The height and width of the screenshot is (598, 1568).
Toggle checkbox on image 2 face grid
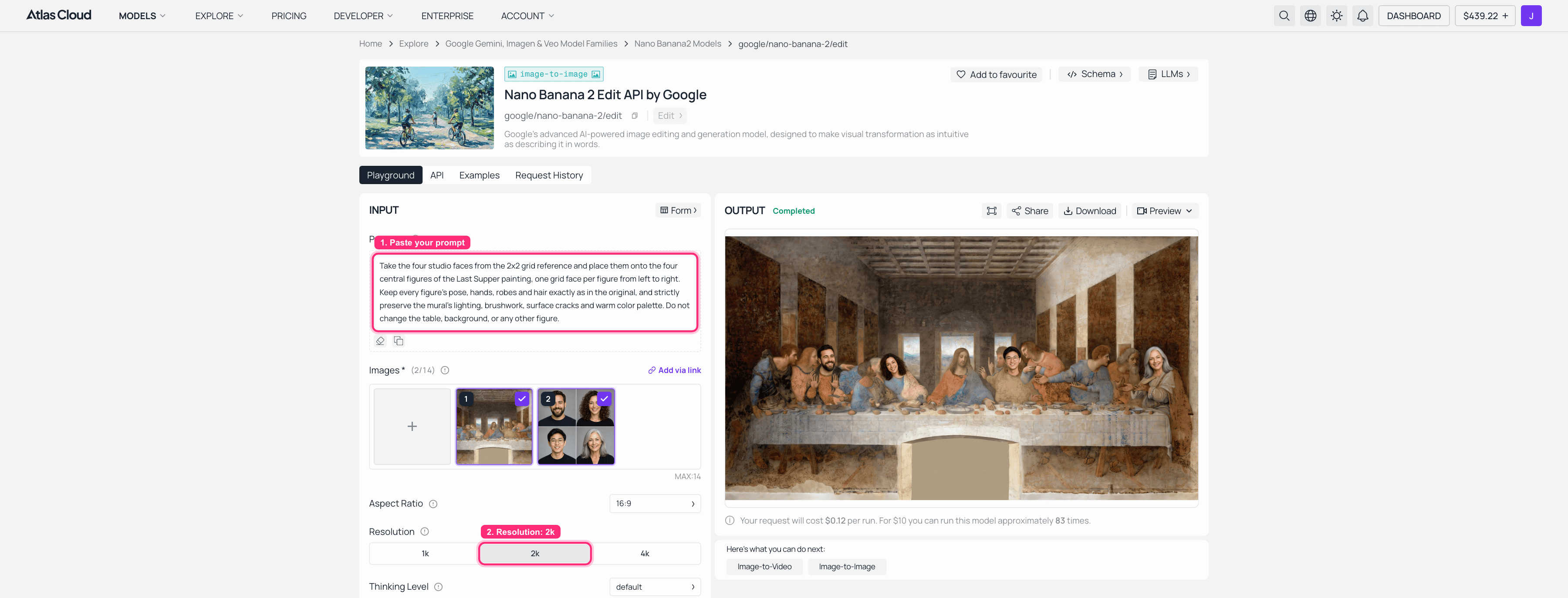point(604,399)
